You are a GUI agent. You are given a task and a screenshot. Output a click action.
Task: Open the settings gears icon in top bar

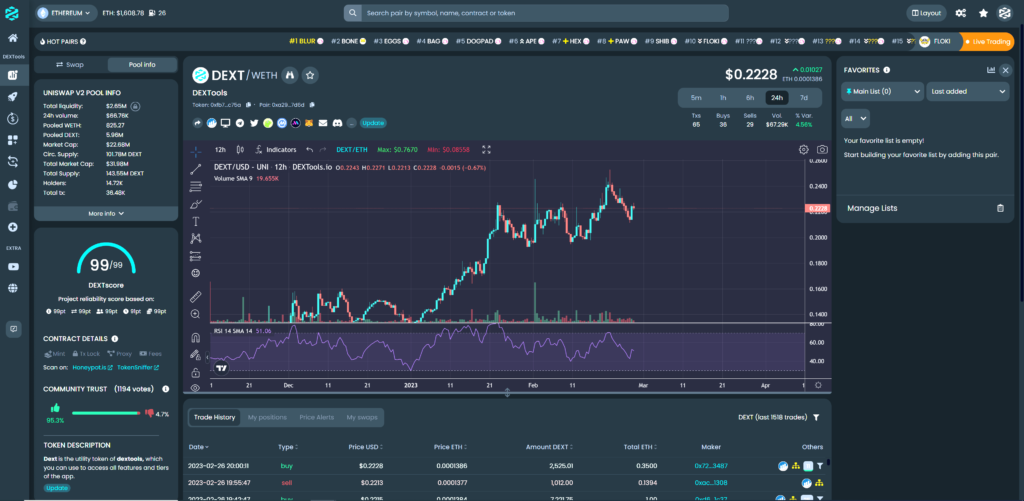pyautogui.click(x=961, y=13)
